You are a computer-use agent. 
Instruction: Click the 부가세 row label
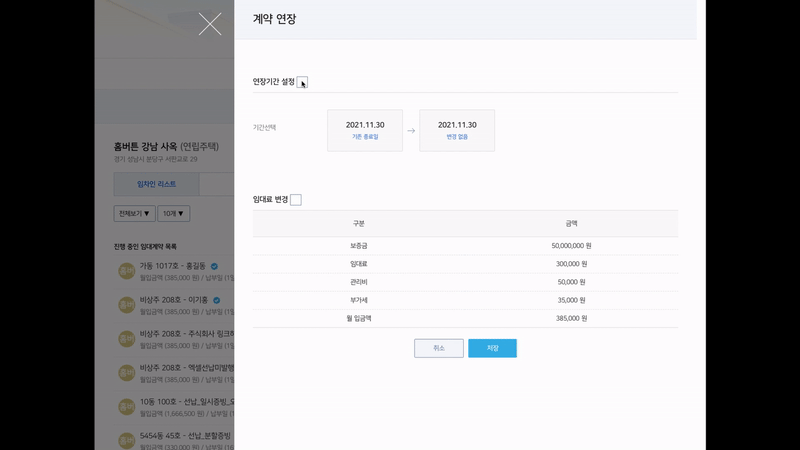click(x=359, y=300)
